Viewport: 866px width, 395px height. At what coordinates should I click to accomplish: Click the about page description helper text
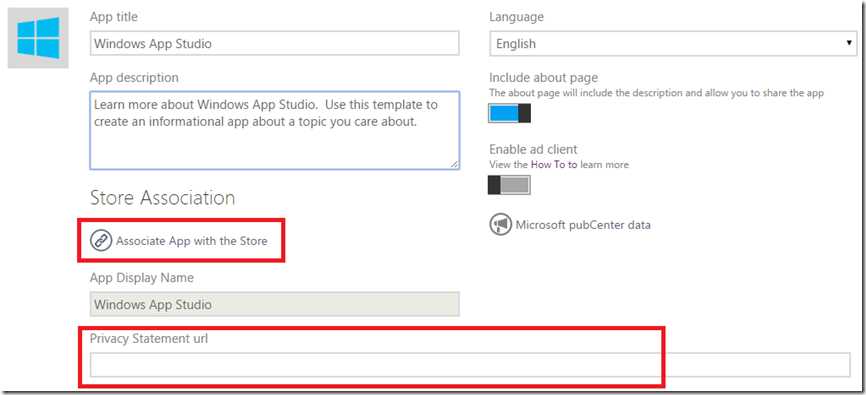[657, 93]
